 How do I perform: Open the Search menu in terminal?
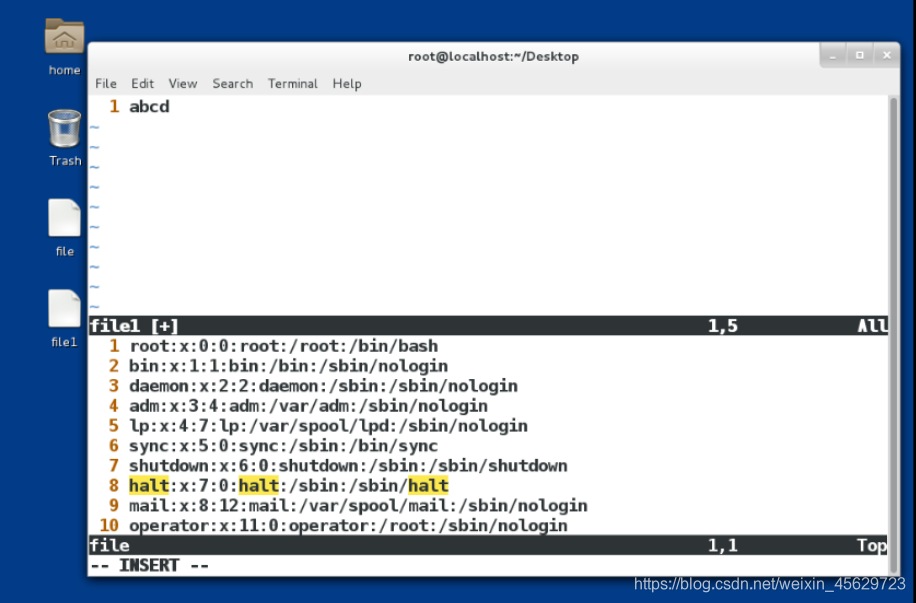tap(233, 84)
